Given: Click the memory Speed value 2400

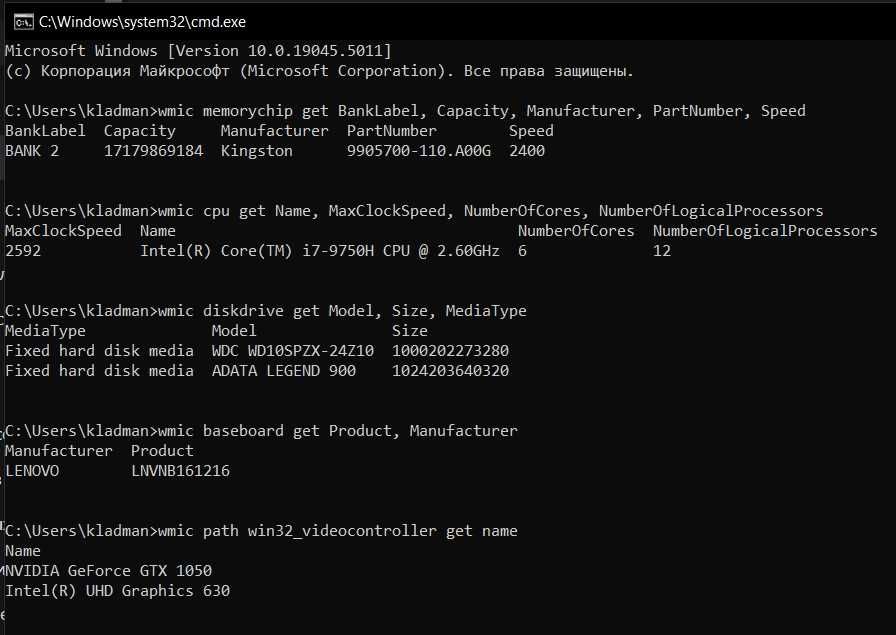Looking at the screenshot, I should point(527,151).
